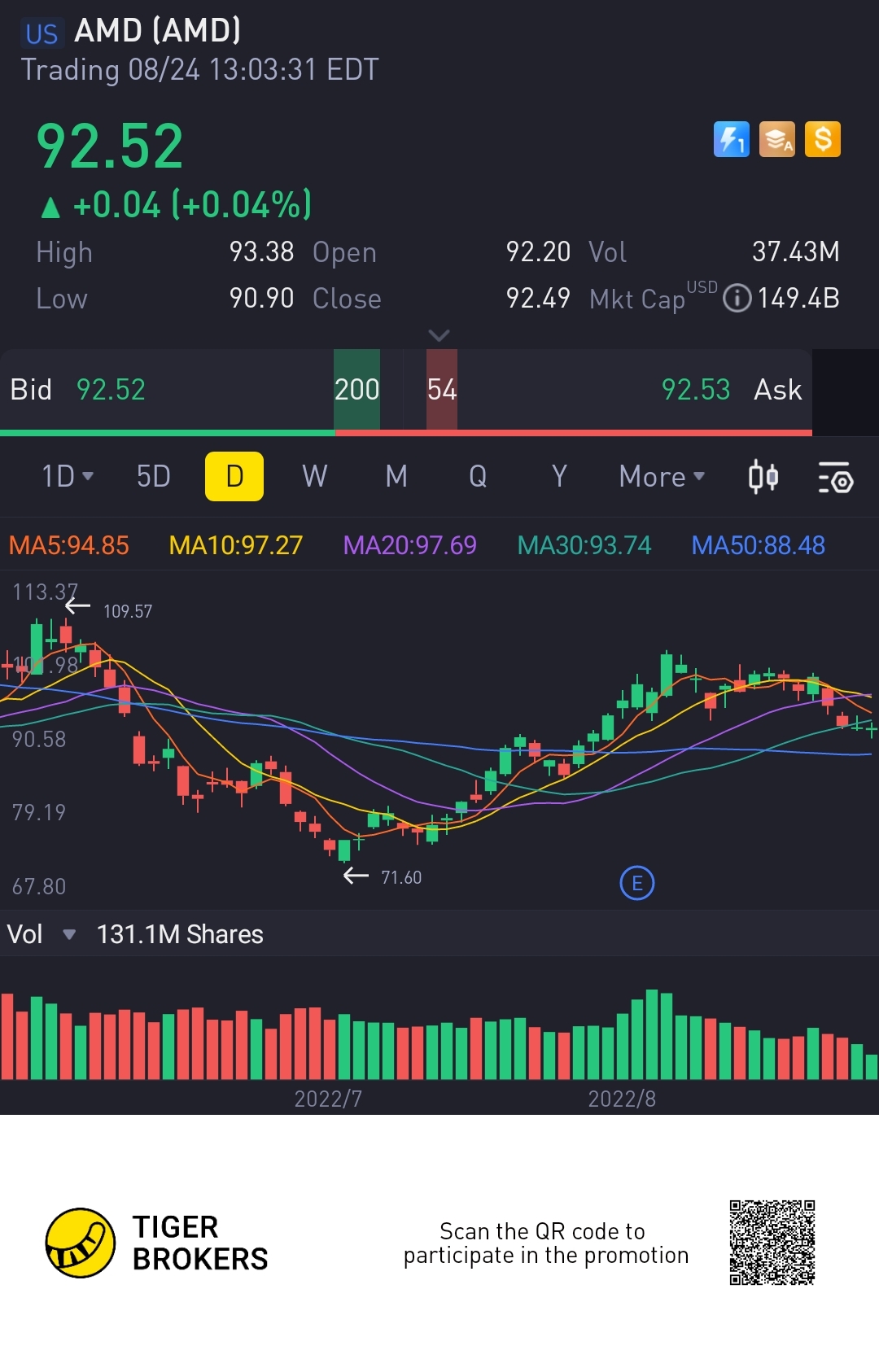
Task: Tap the MA5:94.85 indicator label
Action: point(68,545)
